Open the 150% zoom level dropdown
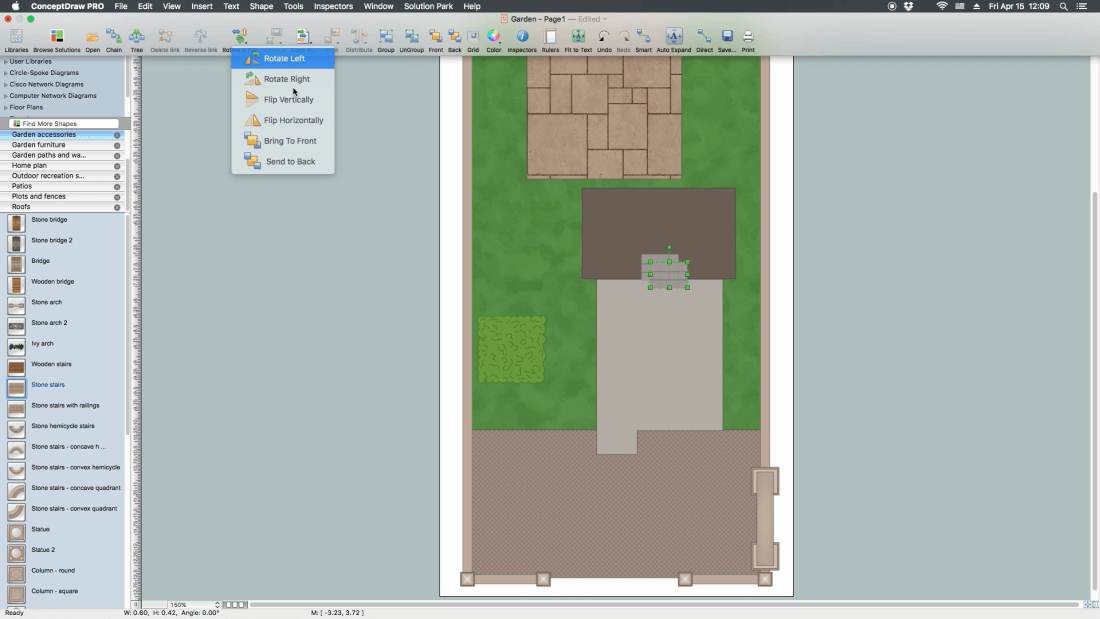This screenshot has width=1100, height=619. (x=194, y=605)
